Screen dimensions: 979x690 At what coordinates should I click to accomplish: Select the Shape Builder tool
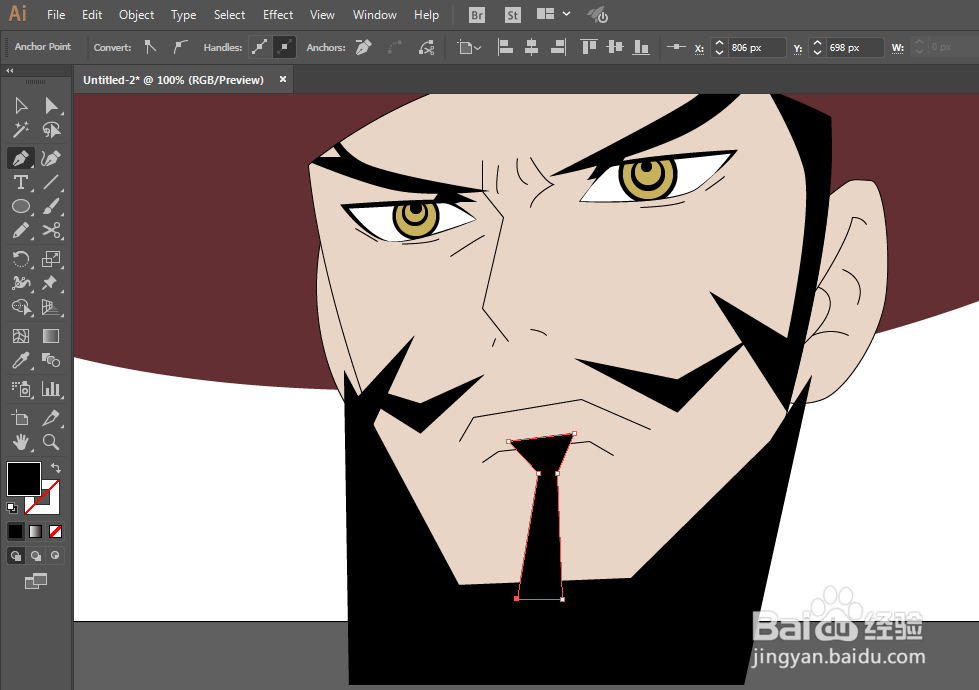coord(21,307)
